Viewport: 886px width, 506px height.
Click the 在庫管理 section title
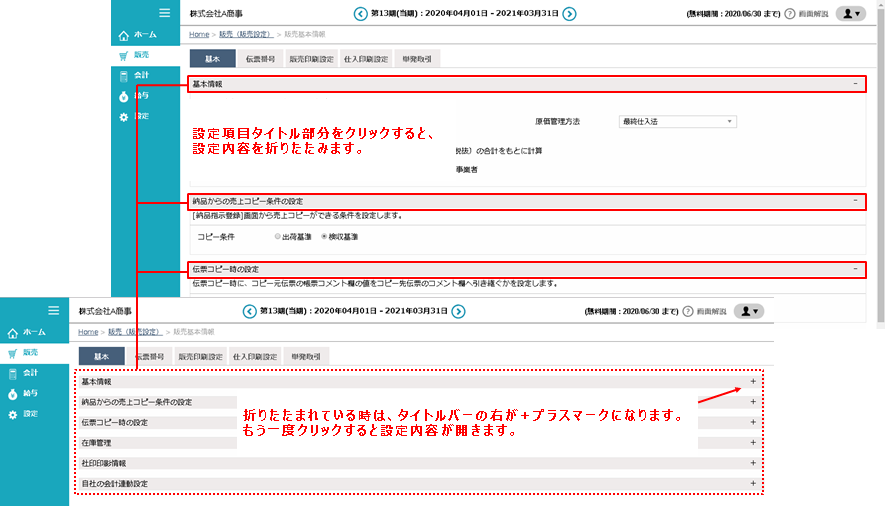[x=96, y=443]
